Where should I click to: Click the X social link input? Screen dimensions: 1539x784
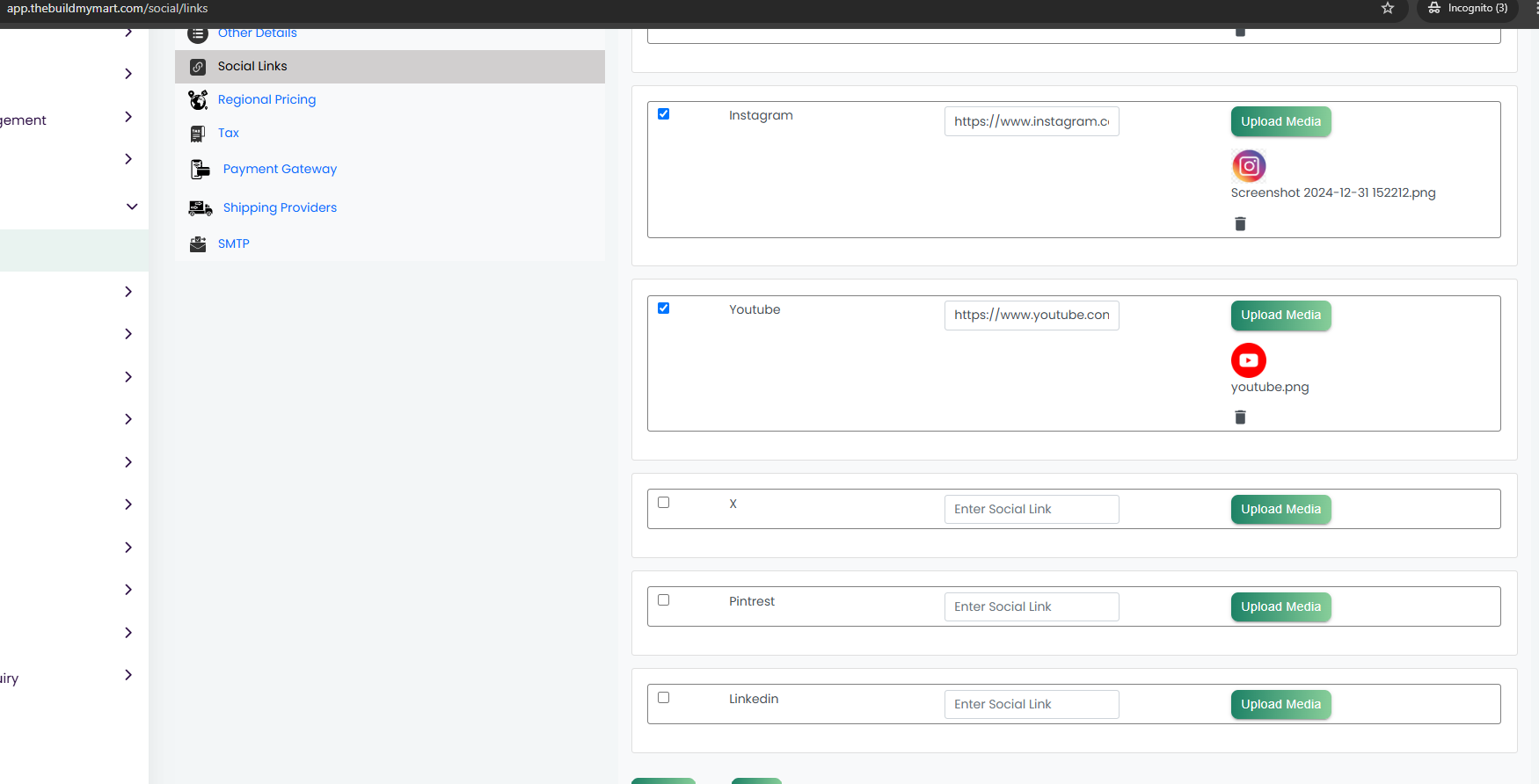click(x=1032, y=510)
